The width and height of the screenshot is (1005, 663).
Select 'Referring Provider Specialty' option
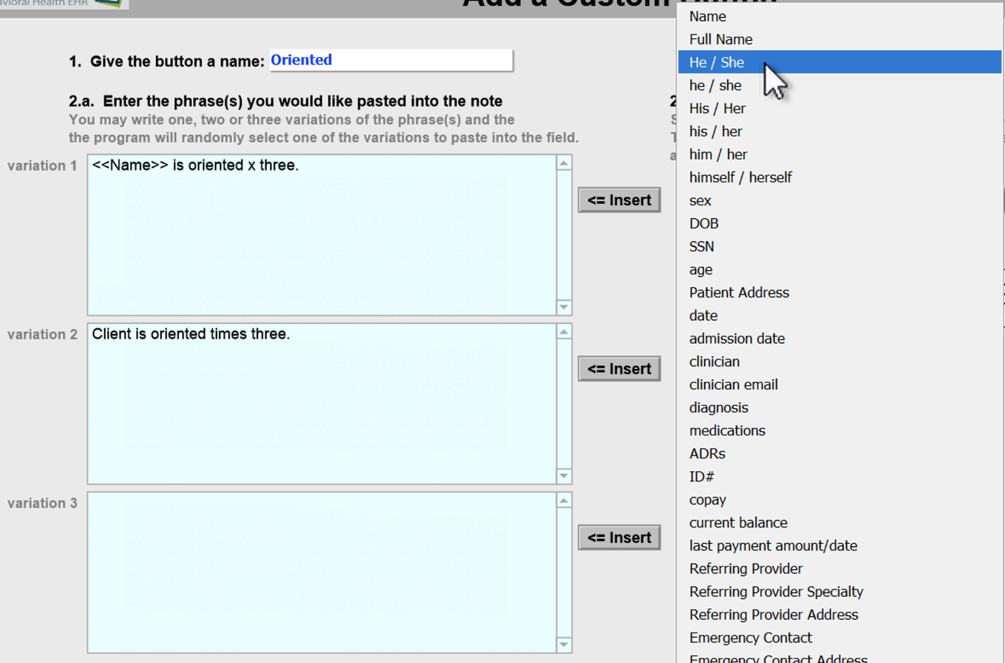click(776, 591)
